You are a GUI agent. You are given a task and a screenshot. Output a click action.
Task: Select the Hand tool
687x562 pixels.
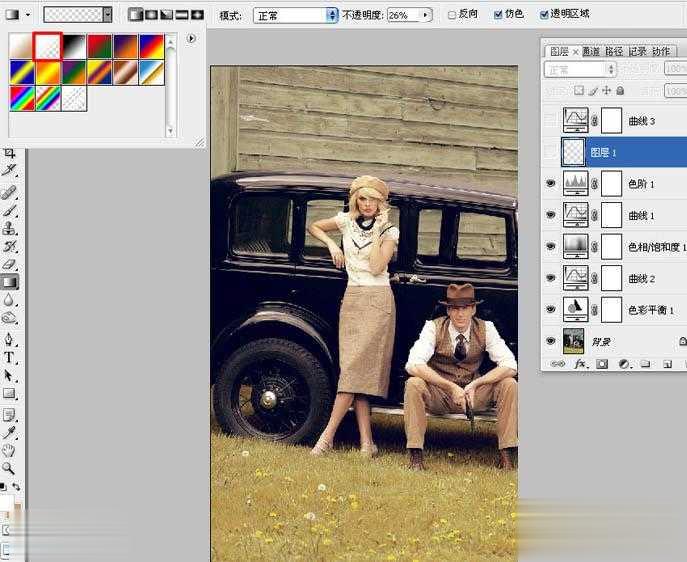point(10,450)
